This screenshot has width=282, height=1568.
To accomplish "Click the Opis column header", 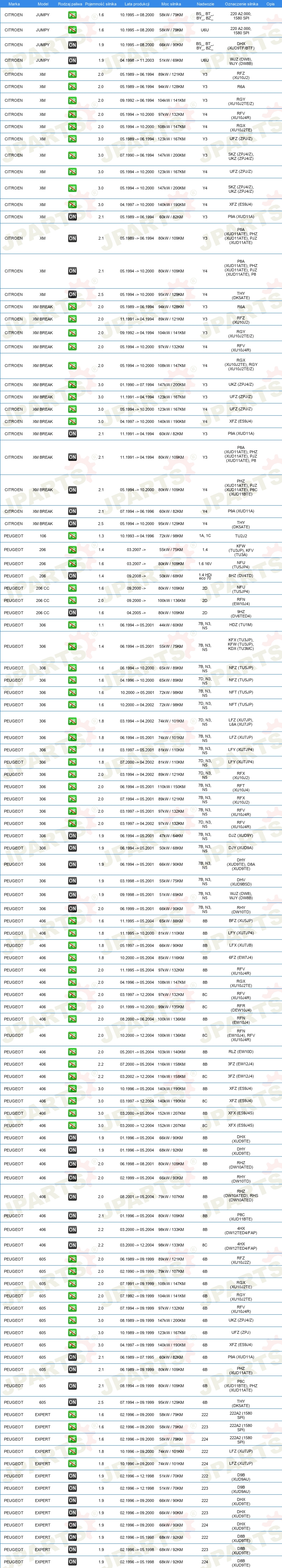I will [270, 4].
